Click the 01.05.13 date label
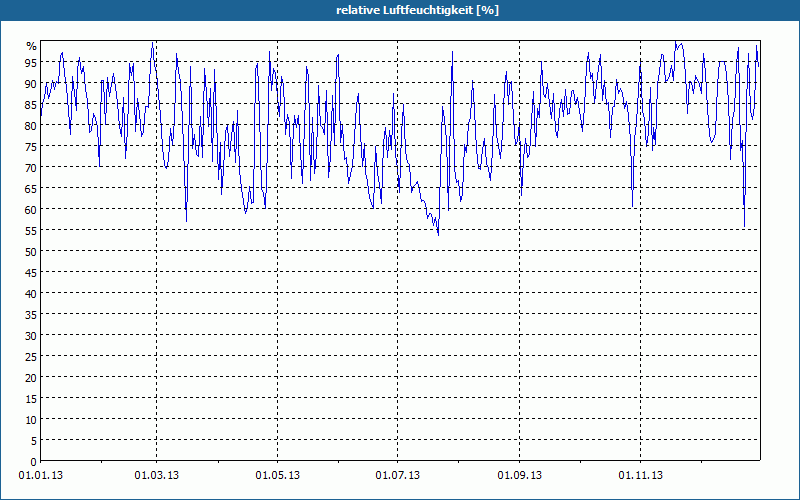800x500 pixels. (x=278, y=476)
